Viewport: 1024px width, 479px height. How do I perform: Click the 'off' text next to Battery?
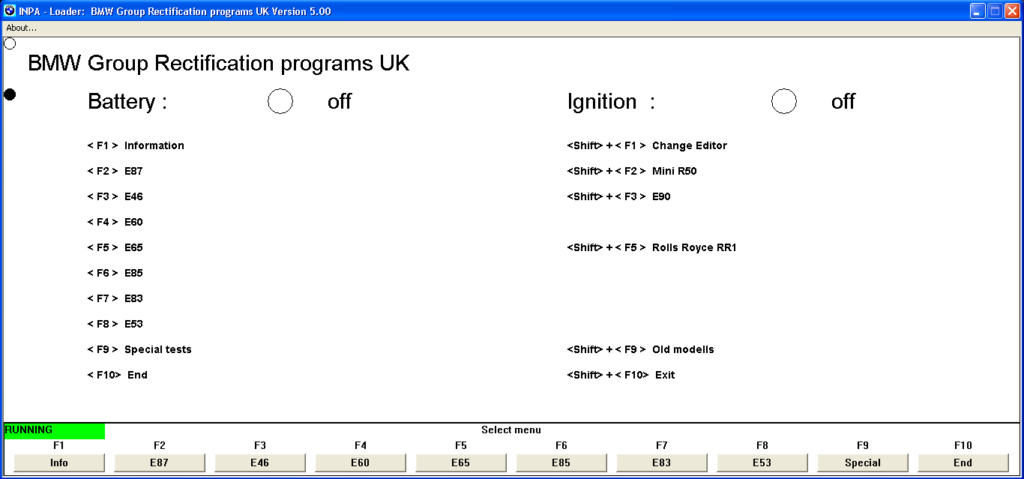pyautogui.click(x=340, y=102)
